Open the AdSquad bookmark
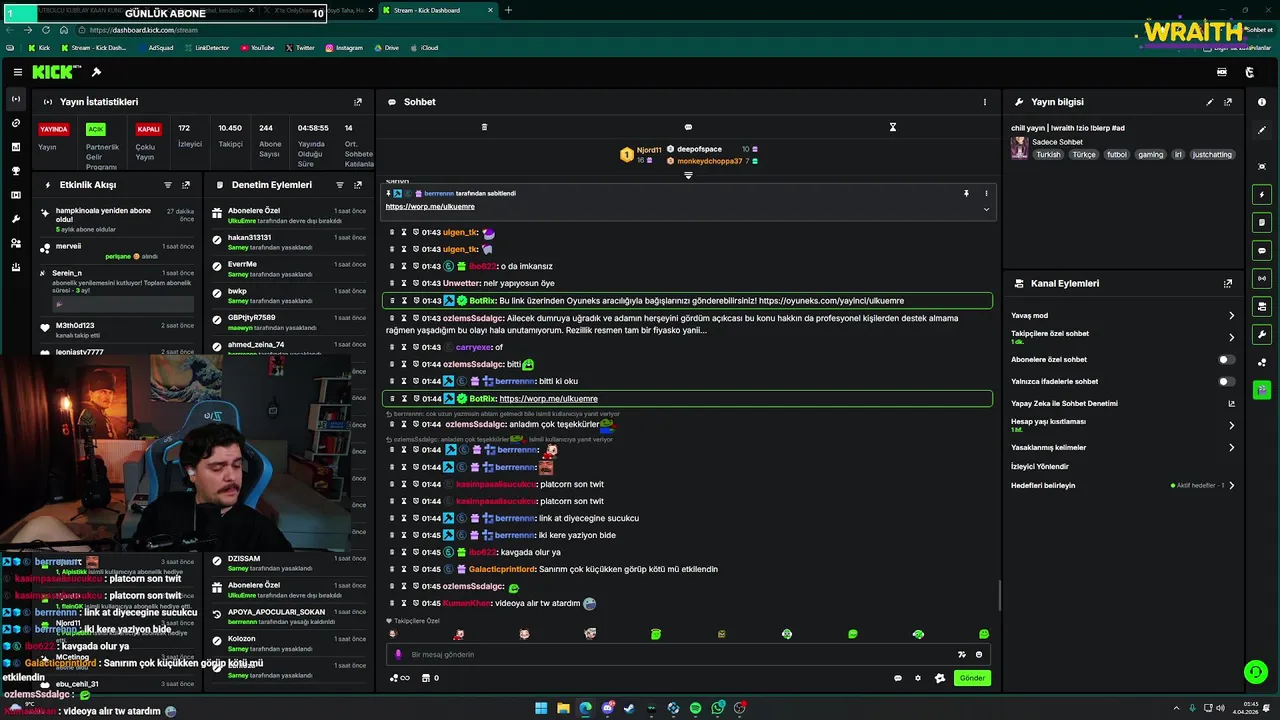1280x720 pixels. 156,47
